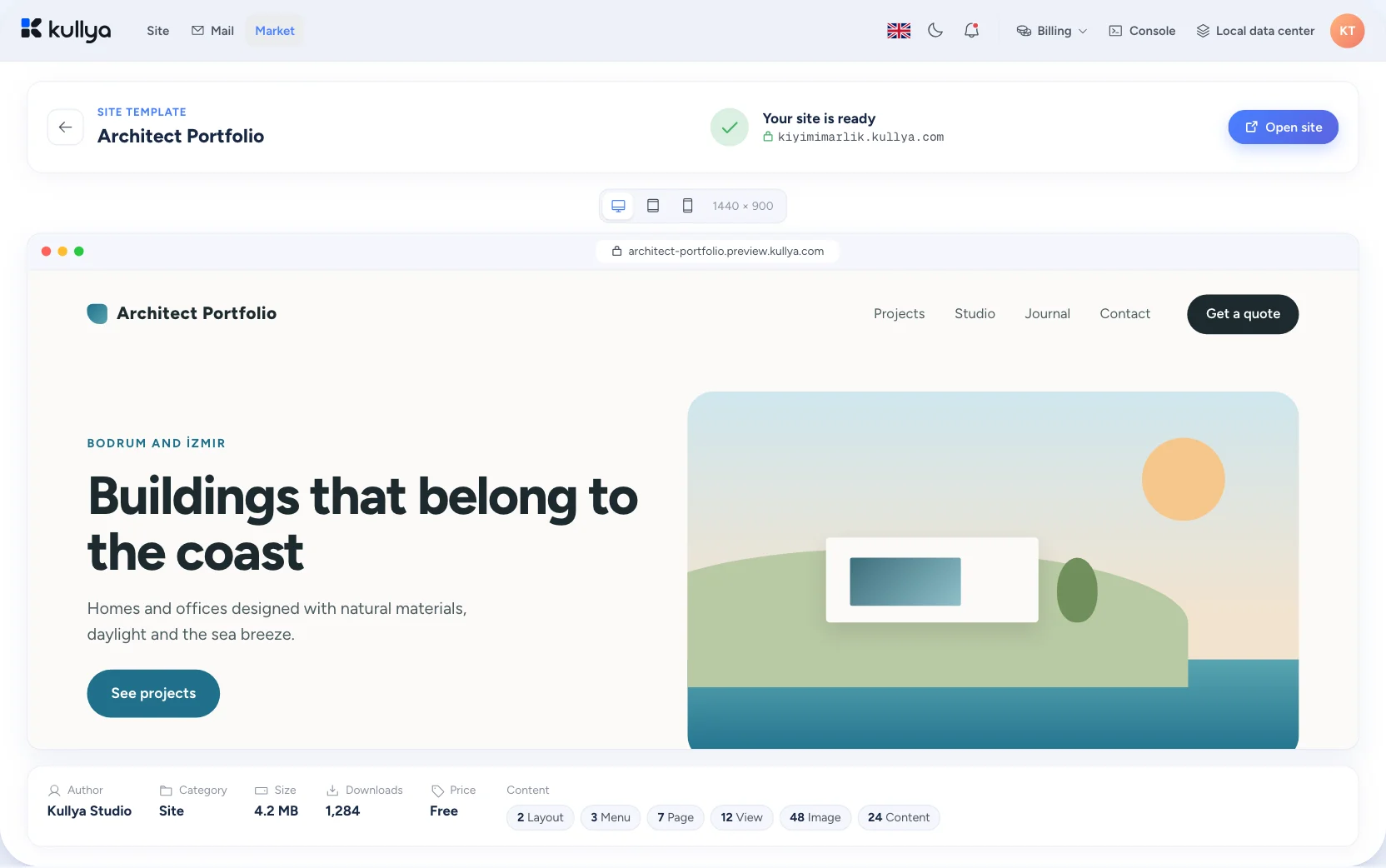The width and height of the screenshot is (1386, 868).
Task: Click the green site-ready checkmark
Action: 730,127
